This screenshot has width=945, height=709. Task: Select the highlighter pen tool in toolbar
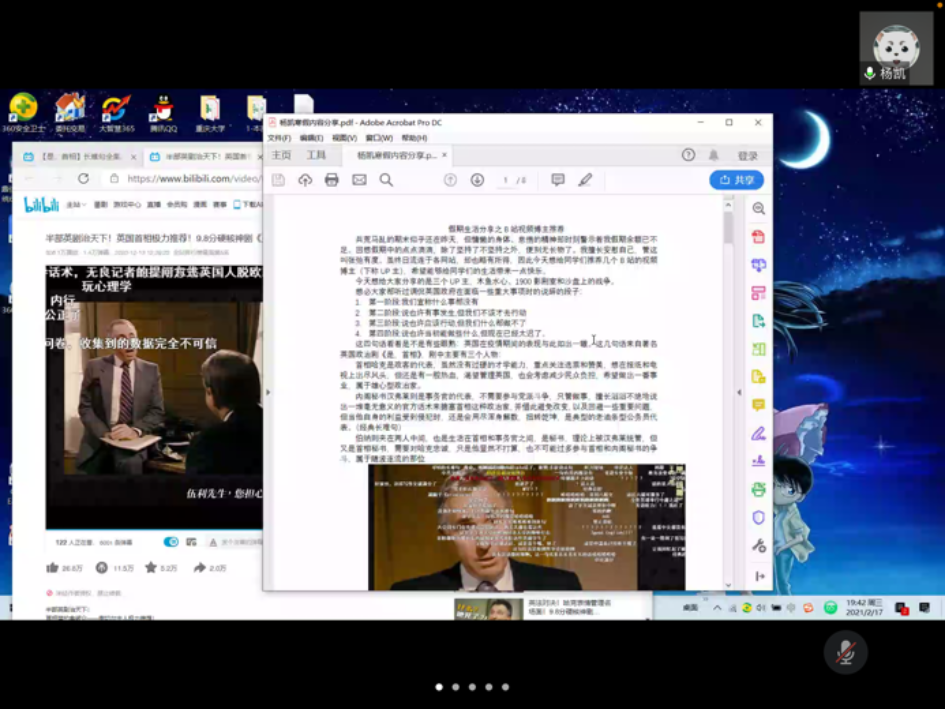(585, 180)
